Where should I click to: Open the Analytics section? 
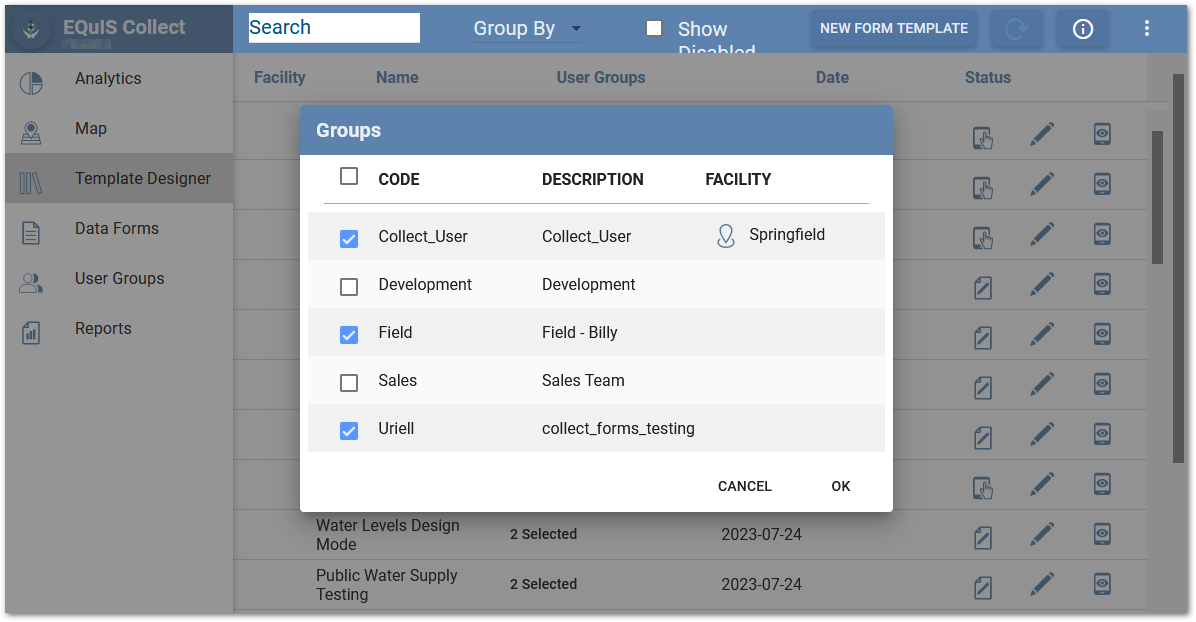pos(107,78)
